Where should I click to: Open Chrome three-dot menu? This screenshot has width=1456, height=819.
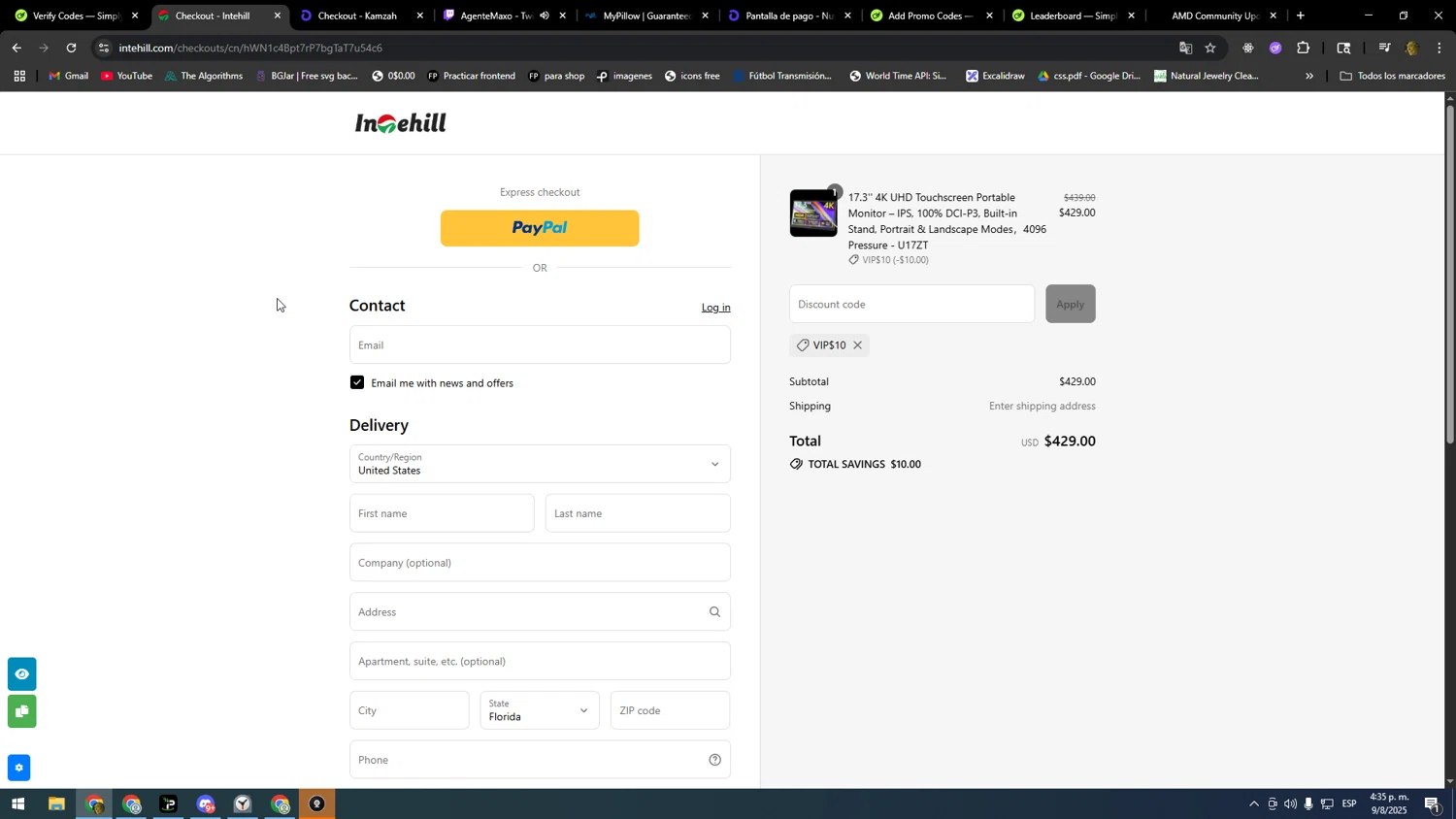[x=1439, y=48]
